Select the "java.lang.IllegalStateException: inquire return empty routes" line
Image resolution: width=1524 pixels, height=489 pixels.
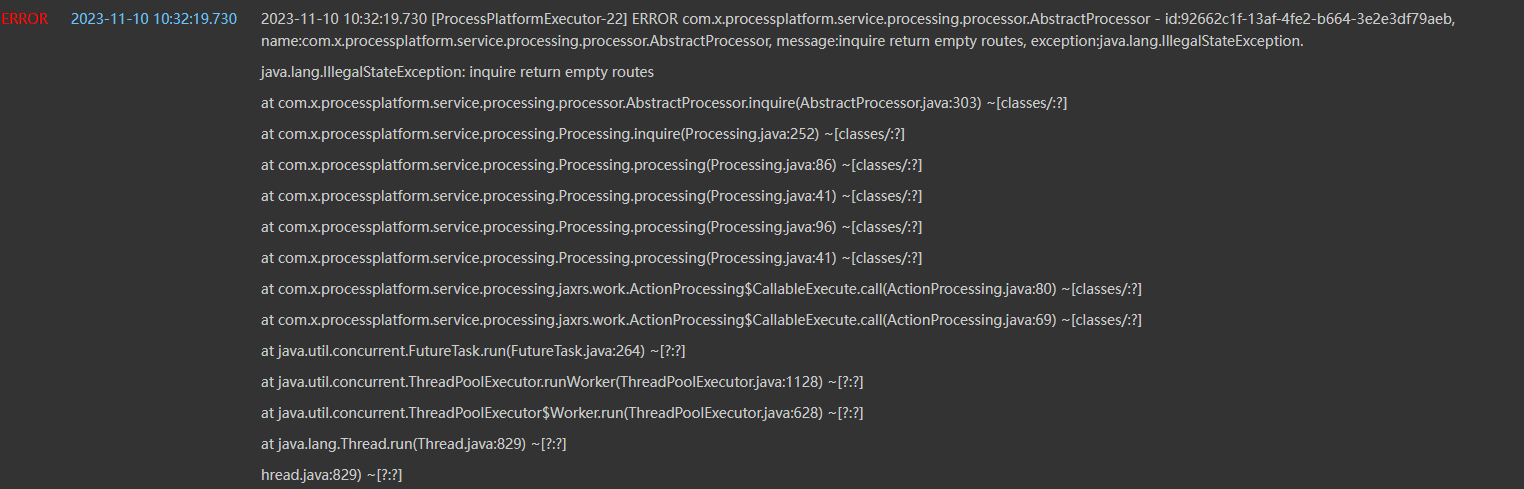click(x=457, y=73)
